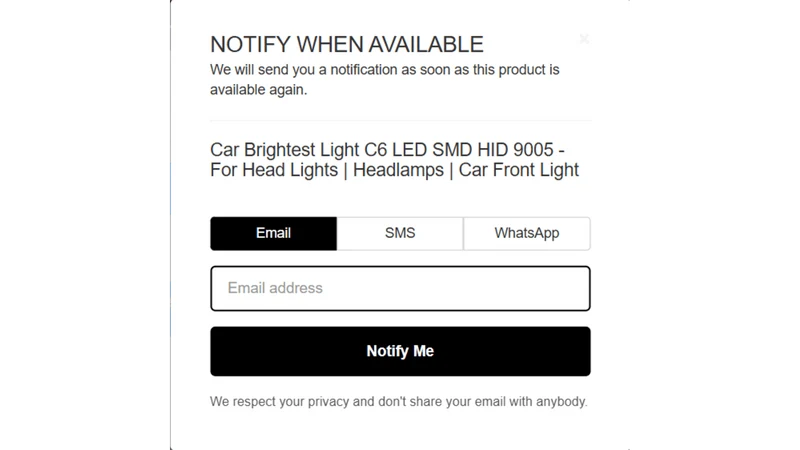Focus the Email address field

400,288
